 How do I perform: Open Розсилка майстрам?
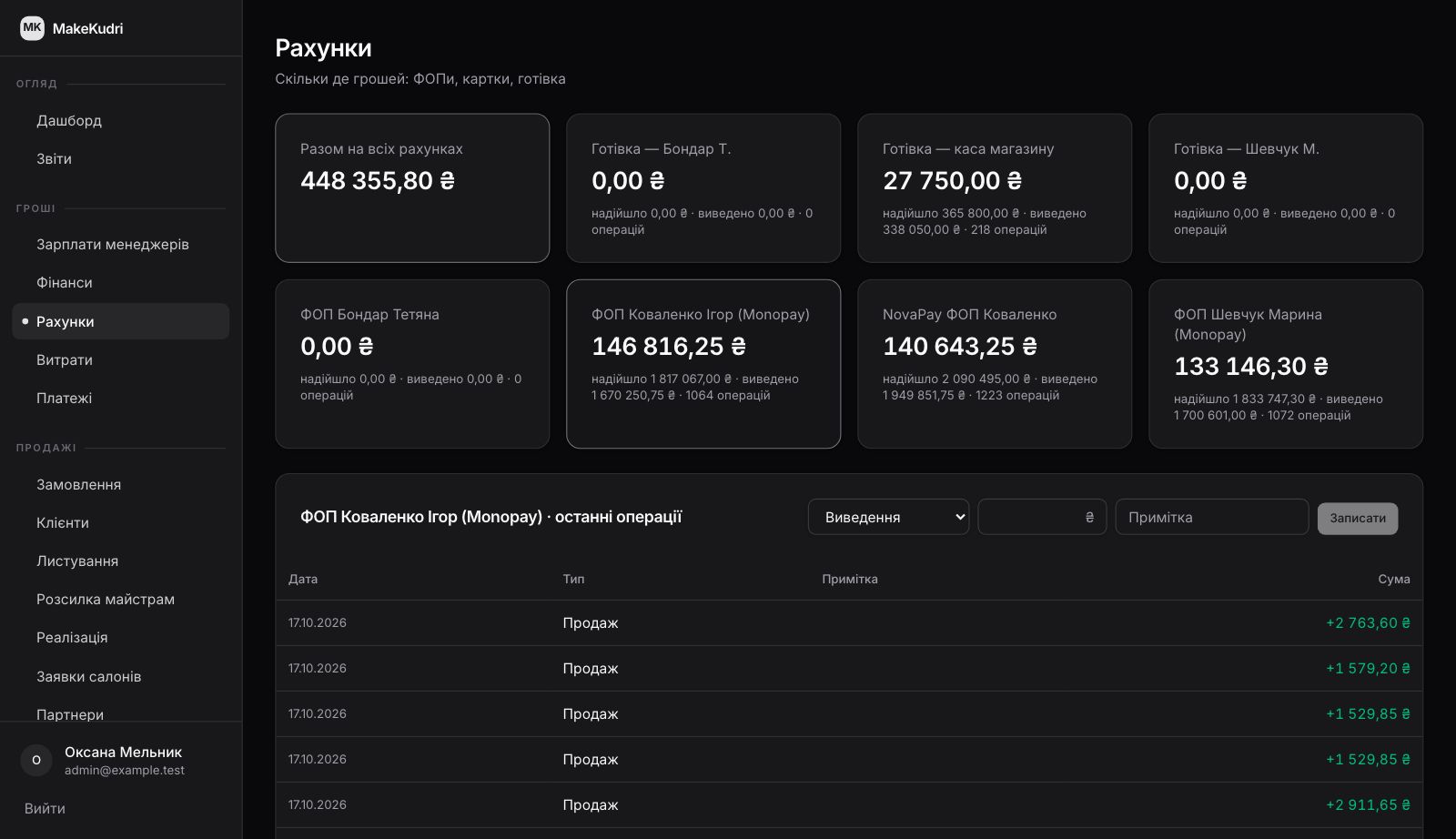coord(120,599)
